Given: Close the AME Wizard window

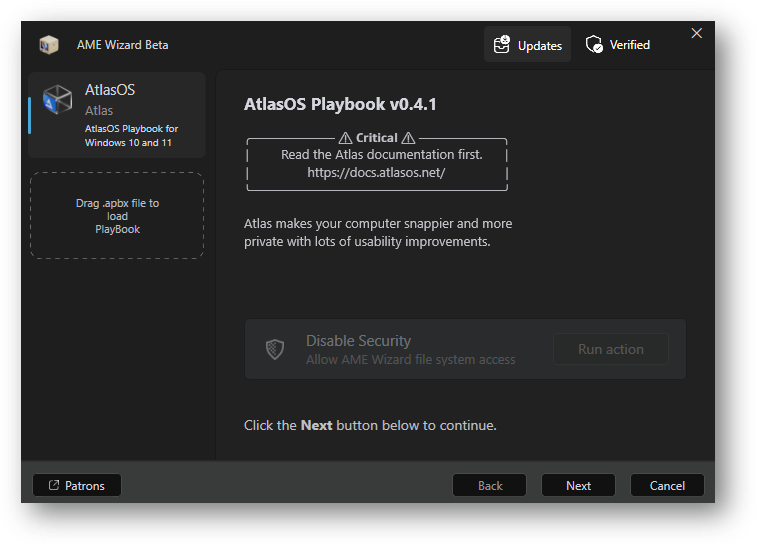Looking at the screenshot, I should pos(696,33).
